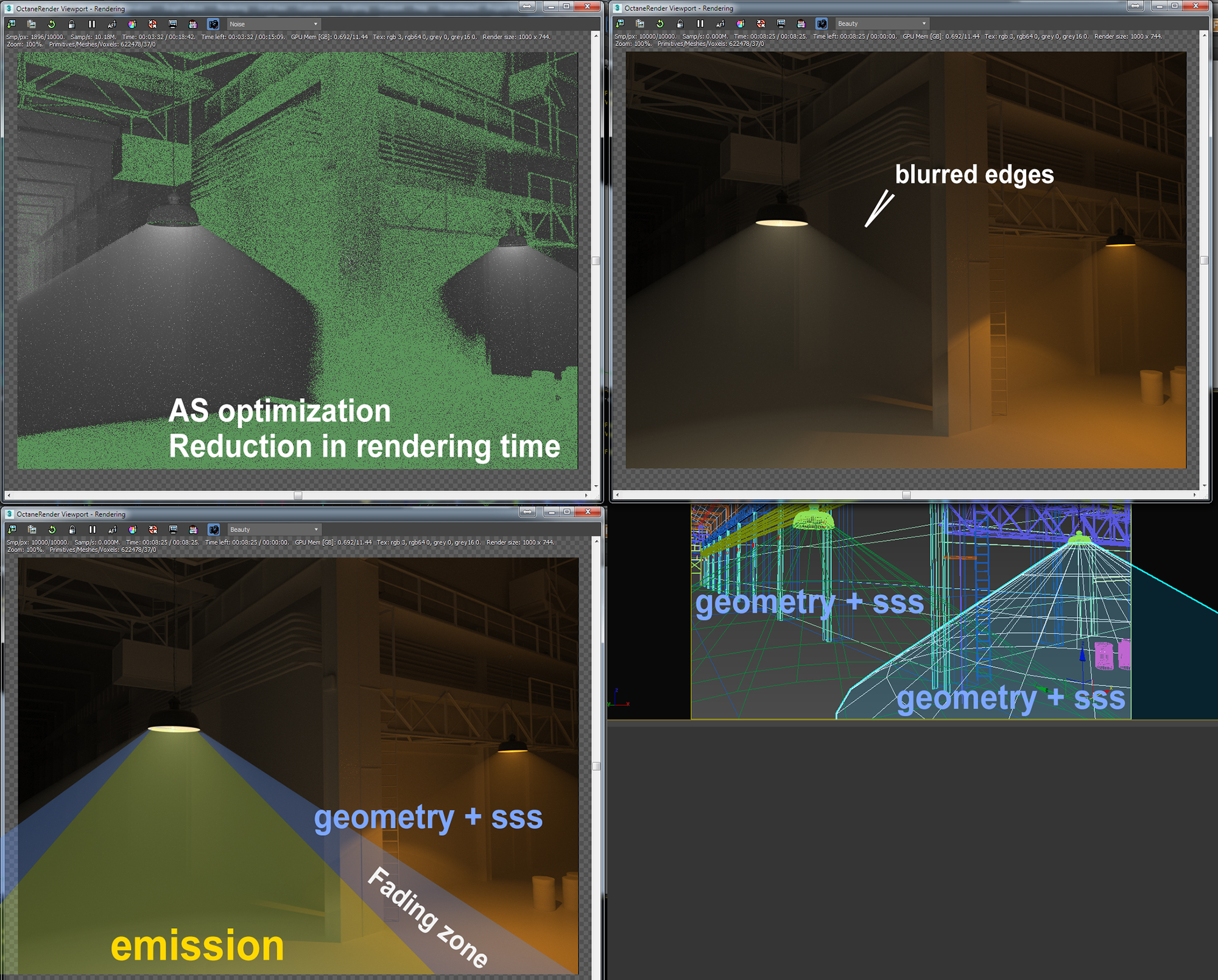Click the monitor icon in the emission viewport
The width and height of the screenshot is (1218, 980).
[x=174, y=530]
